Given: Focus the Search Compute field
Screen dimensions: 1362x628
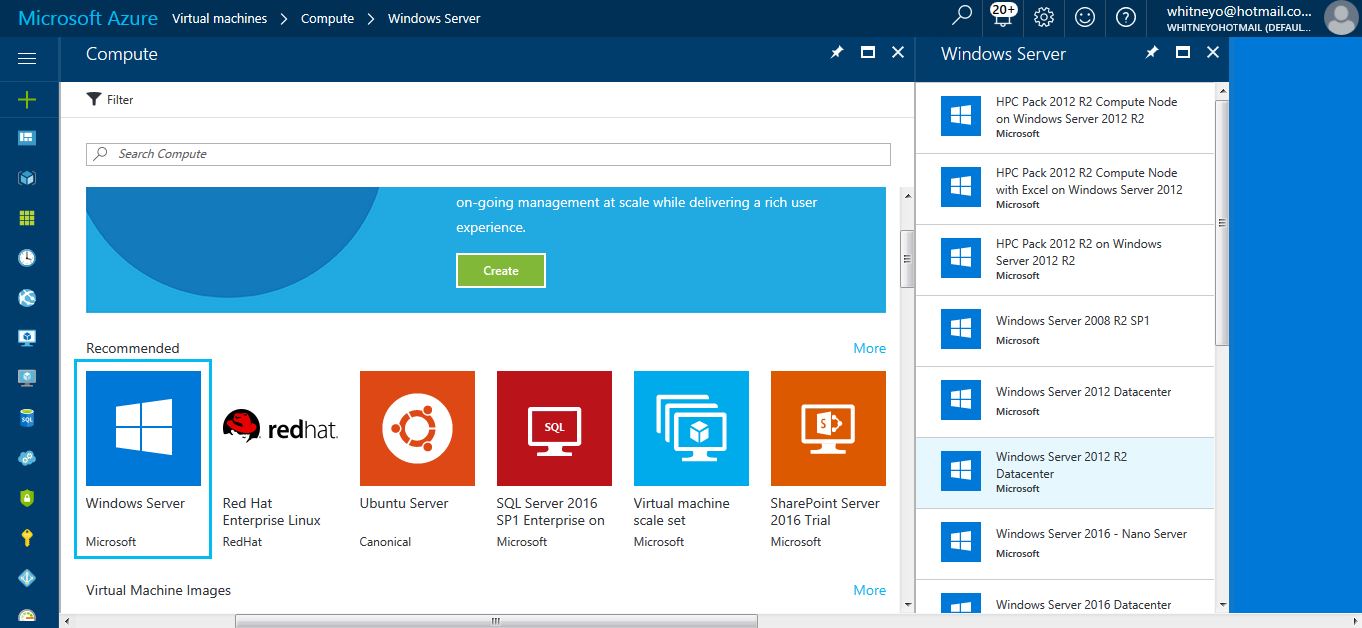Looking at the screenshot, I should [488, 154].
